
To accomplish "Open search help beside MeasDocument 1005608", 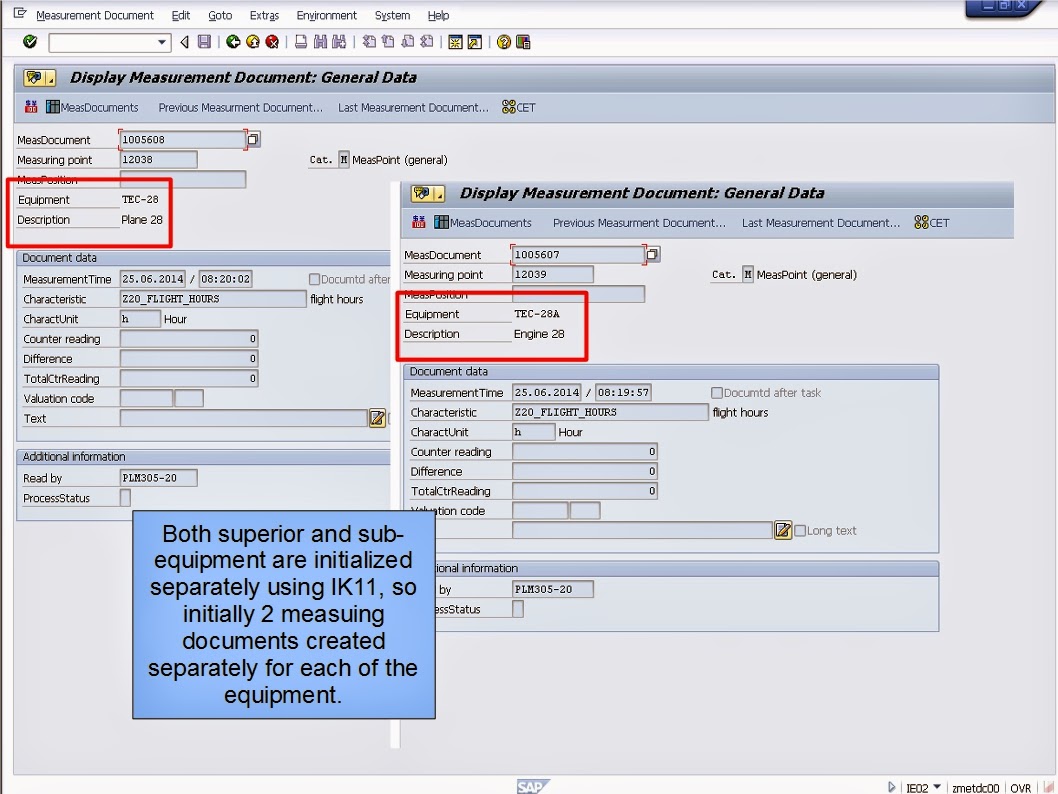I will (x=253, y=140).
